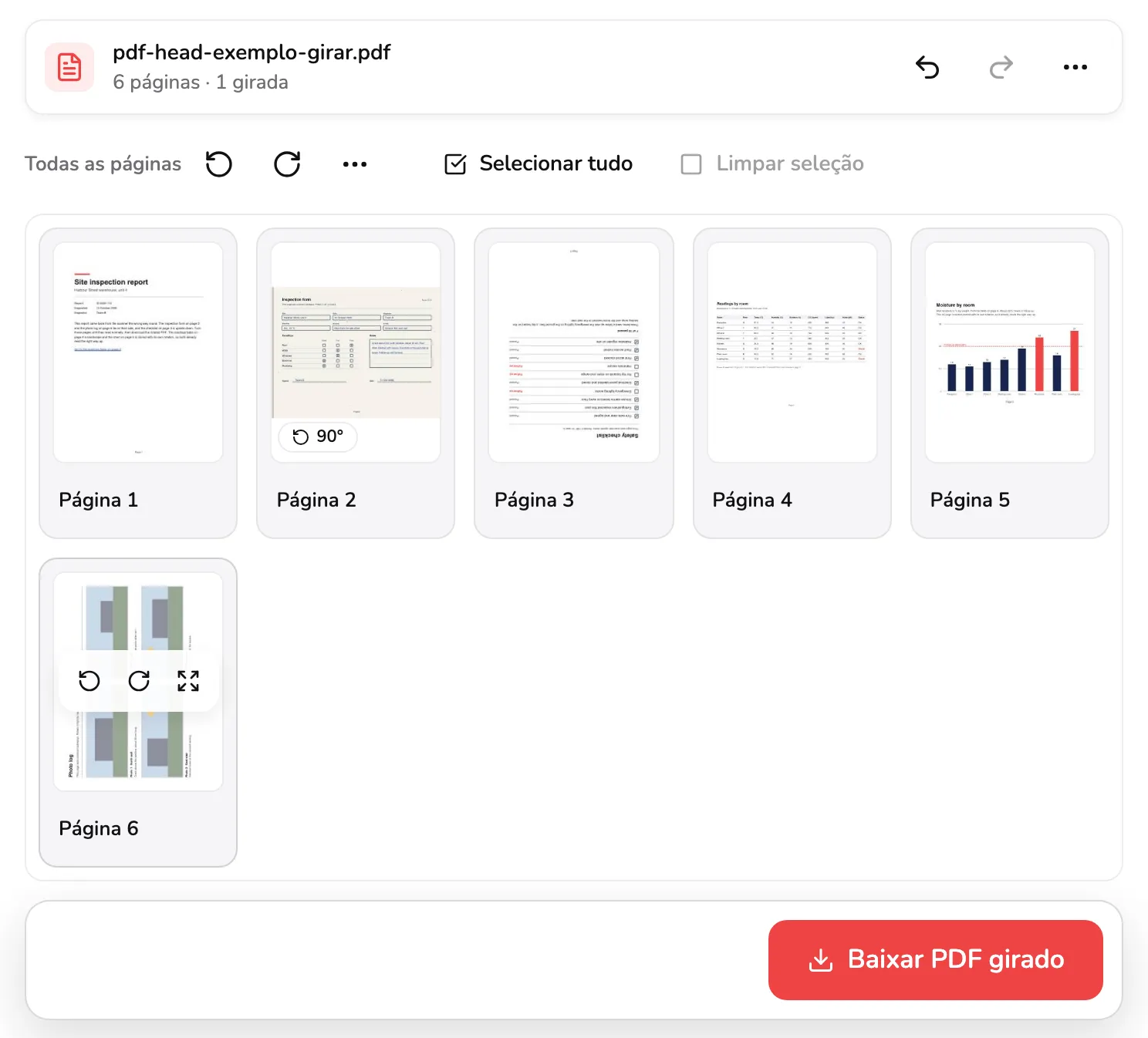The width and height of the screenshot is (1148, 1038).
Task: Click the red PDF file icon
Action: point(69,67)
